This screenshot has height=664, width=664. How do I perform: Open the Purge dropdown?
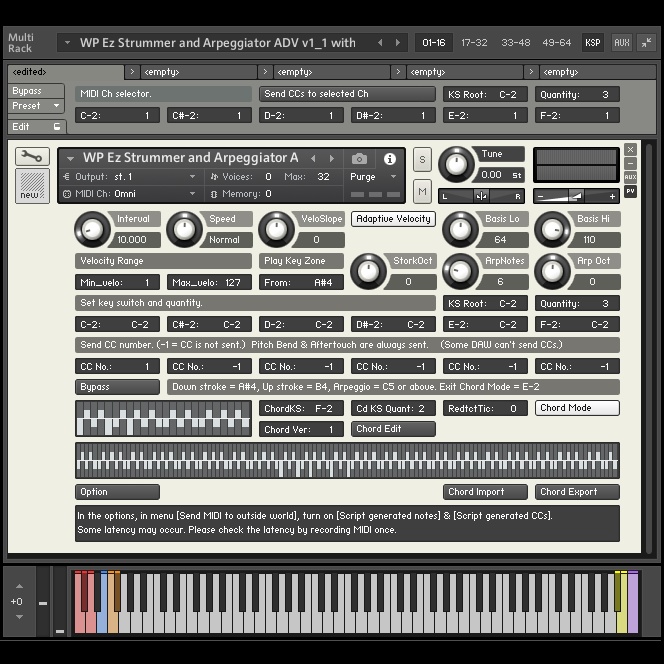point(373,177)
